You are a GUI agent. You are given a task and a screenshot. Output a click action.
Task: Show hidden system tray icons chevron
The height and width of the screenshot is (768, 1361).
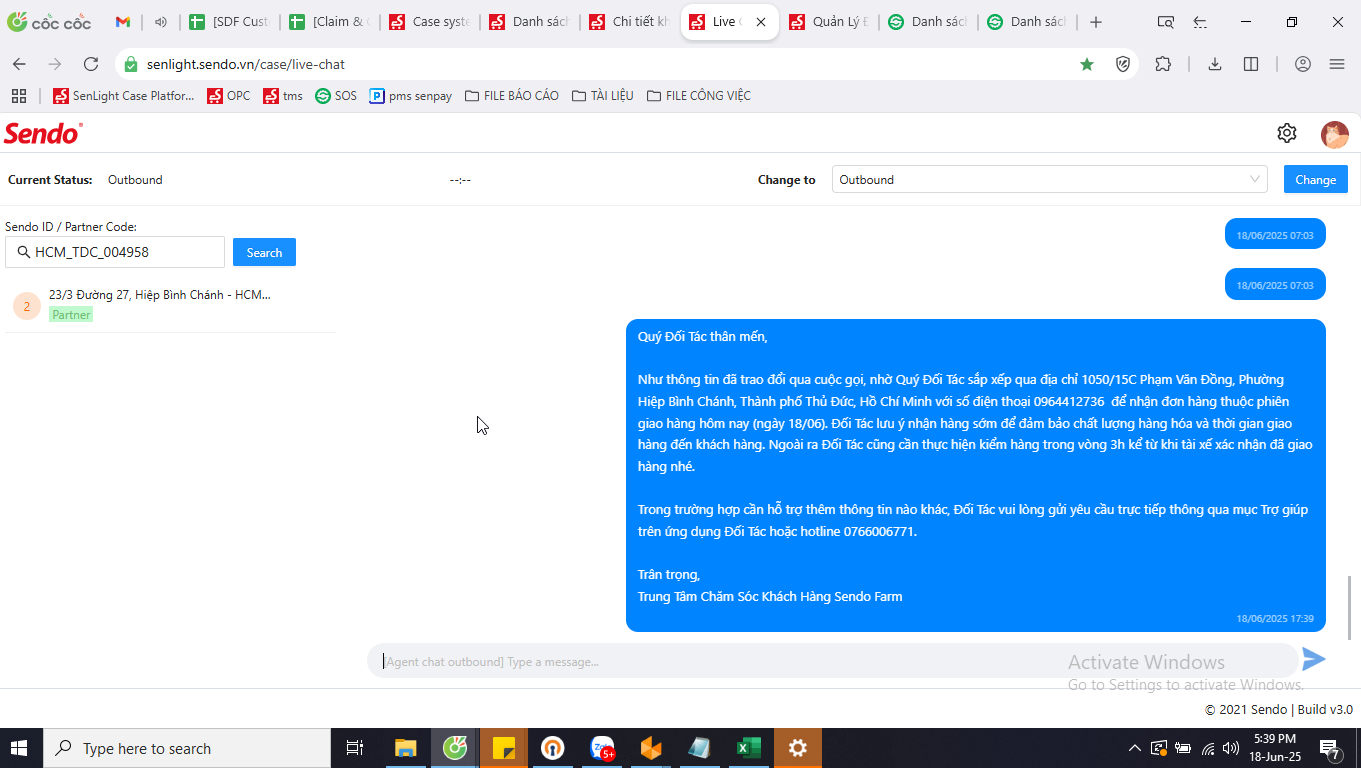pyautogui.click(x=1134, y=748)
